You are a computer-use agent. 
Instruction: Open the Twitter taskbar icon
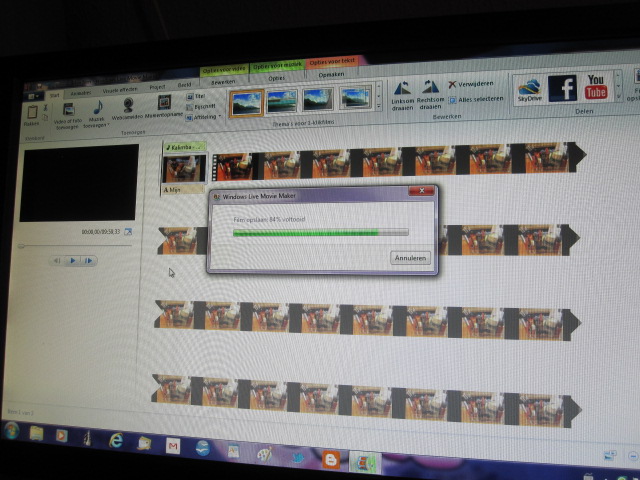298,457
